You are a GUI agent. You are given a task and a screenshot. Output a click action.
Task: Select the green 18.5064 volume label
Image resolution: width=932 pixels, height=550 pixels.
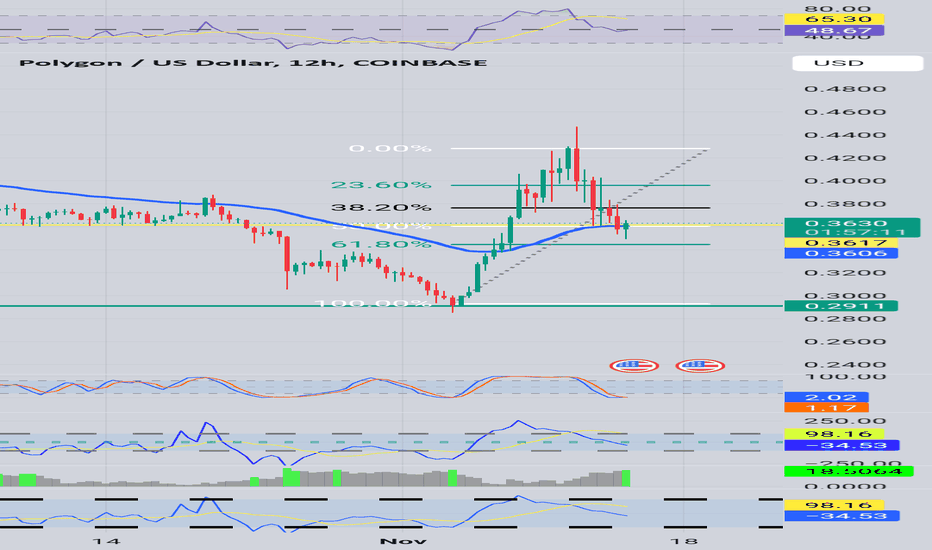click(x=849, y=472)
